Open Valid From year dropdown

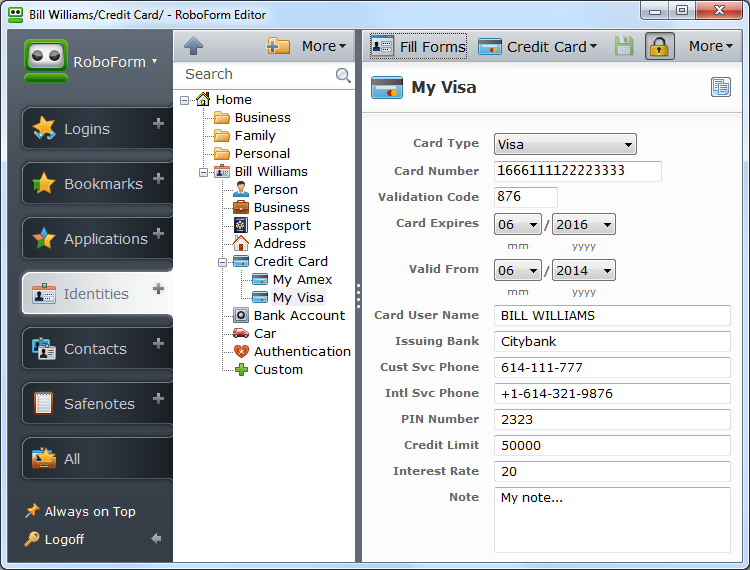coord(584,270)
